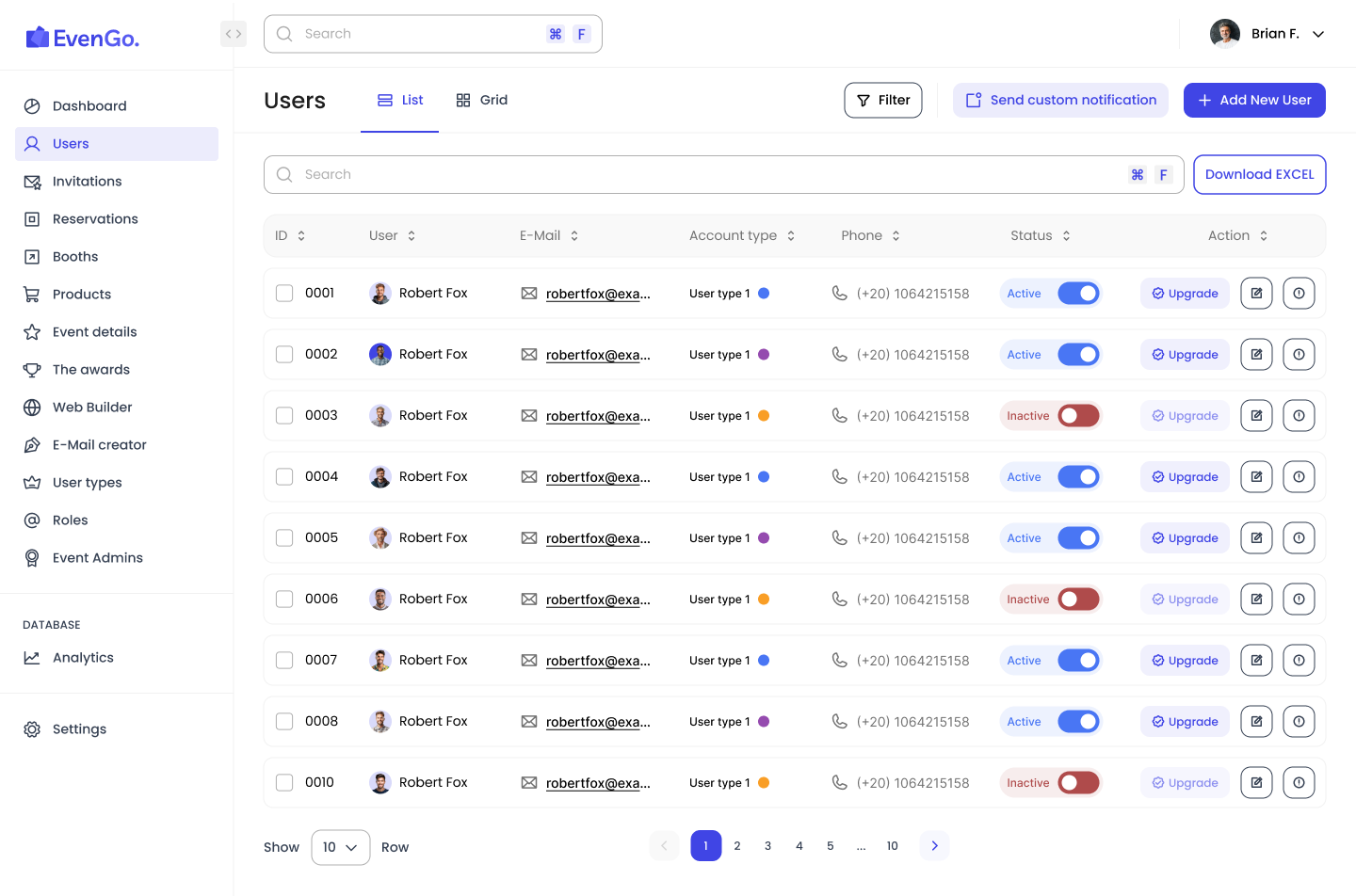The image size is (1356, 896).
Task: Click the Products cart icon in sidebar
Action: [32, 295]
